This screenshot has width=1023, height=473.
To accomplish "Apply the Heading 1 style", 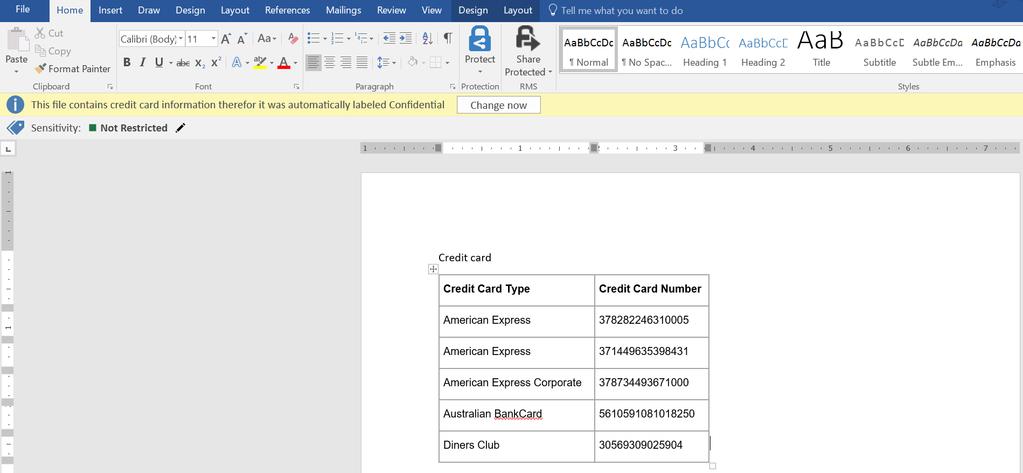I will click(705, 50).
